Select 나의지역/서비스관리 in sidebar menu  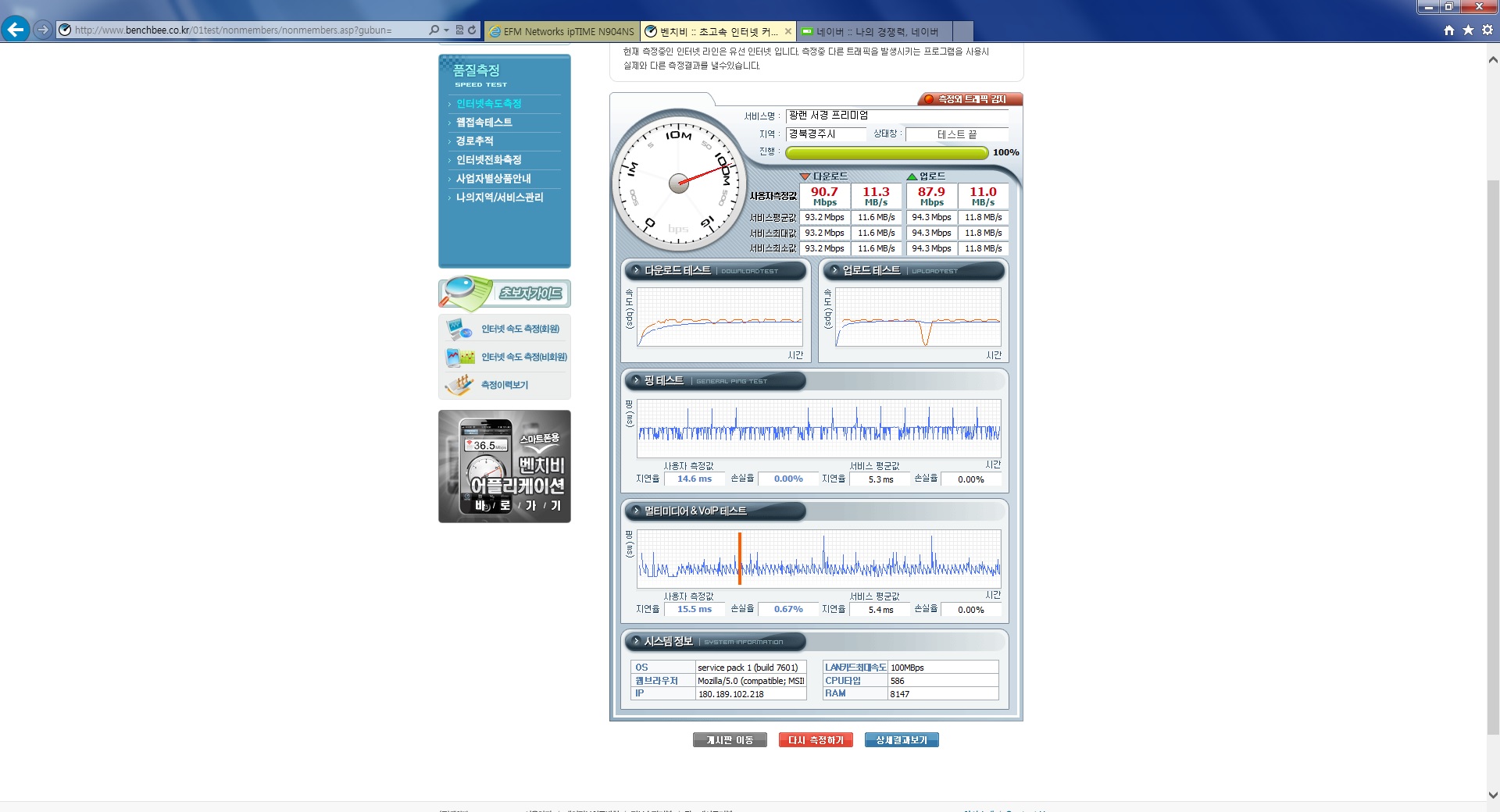[x=499, y=198]
